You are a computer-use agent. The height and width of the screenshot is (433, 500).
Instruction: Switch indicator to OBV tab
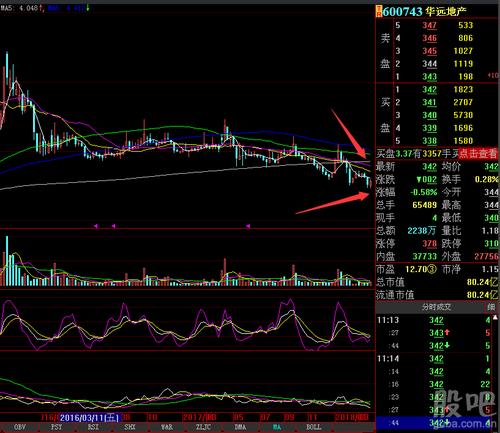tap(20, 427)
